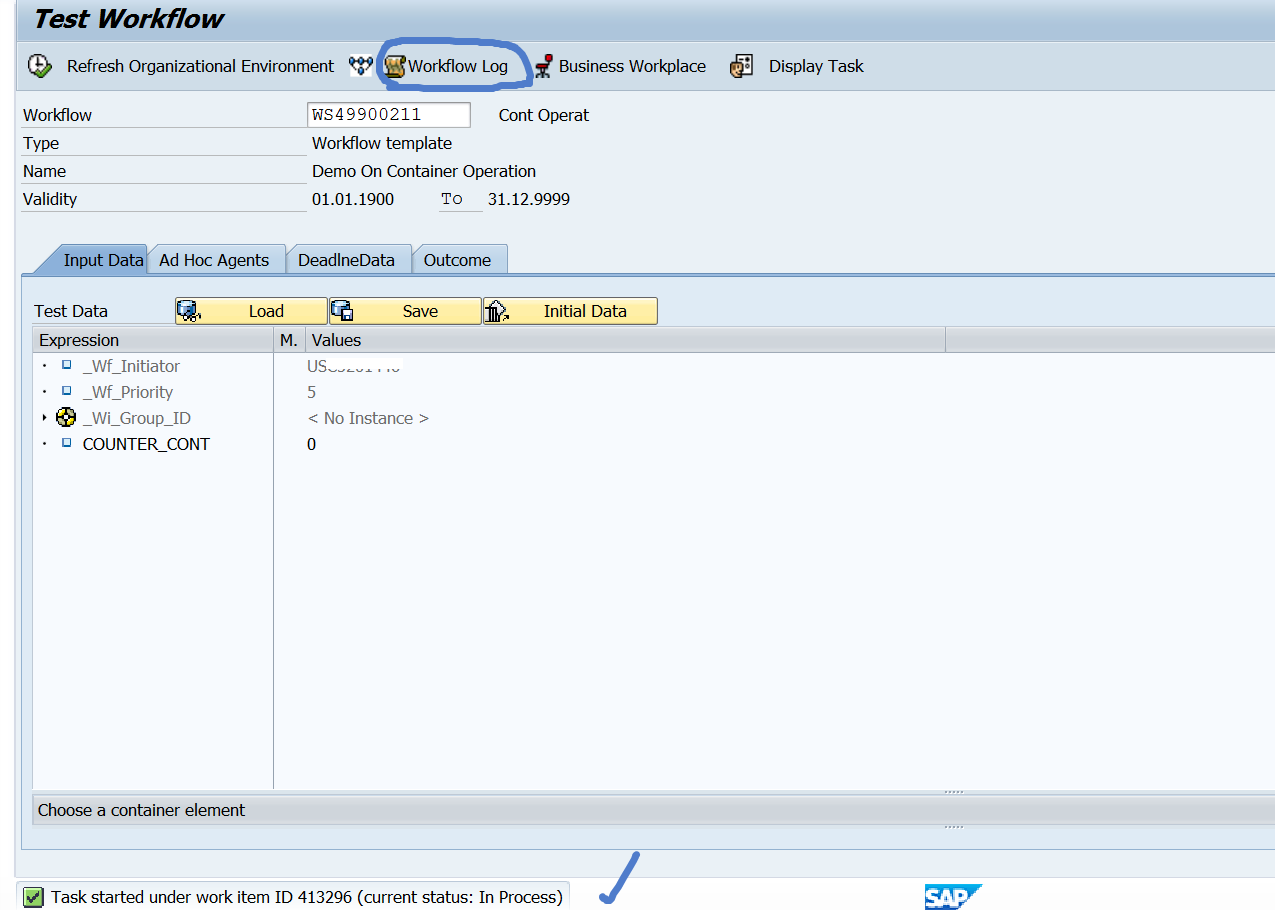
Task: Click the 'Cont Operat' abbreviation text
Action: [x=544, y=115]
